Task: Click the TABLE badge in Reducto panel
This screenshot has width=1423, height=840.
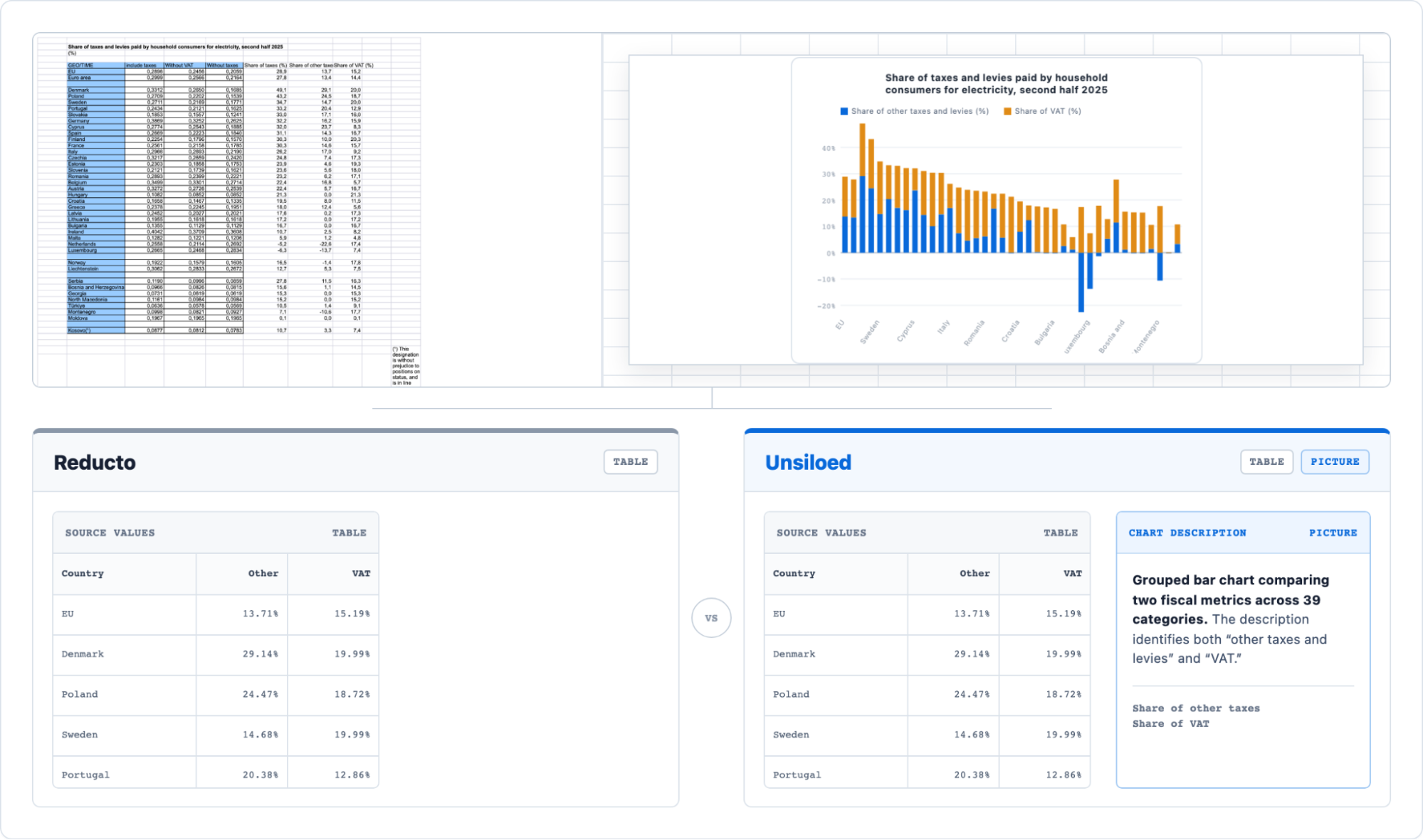Action: [630, 462]
